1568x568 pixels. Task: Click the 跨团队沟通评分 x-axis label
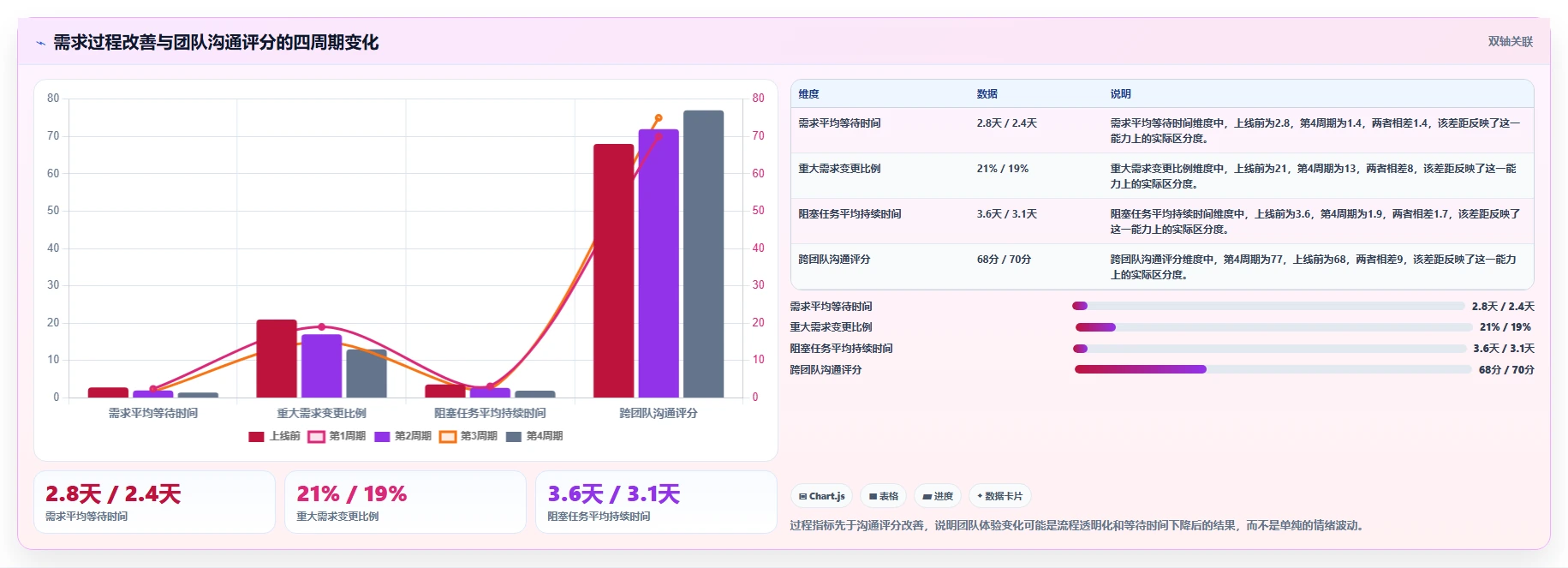point(659,413)
